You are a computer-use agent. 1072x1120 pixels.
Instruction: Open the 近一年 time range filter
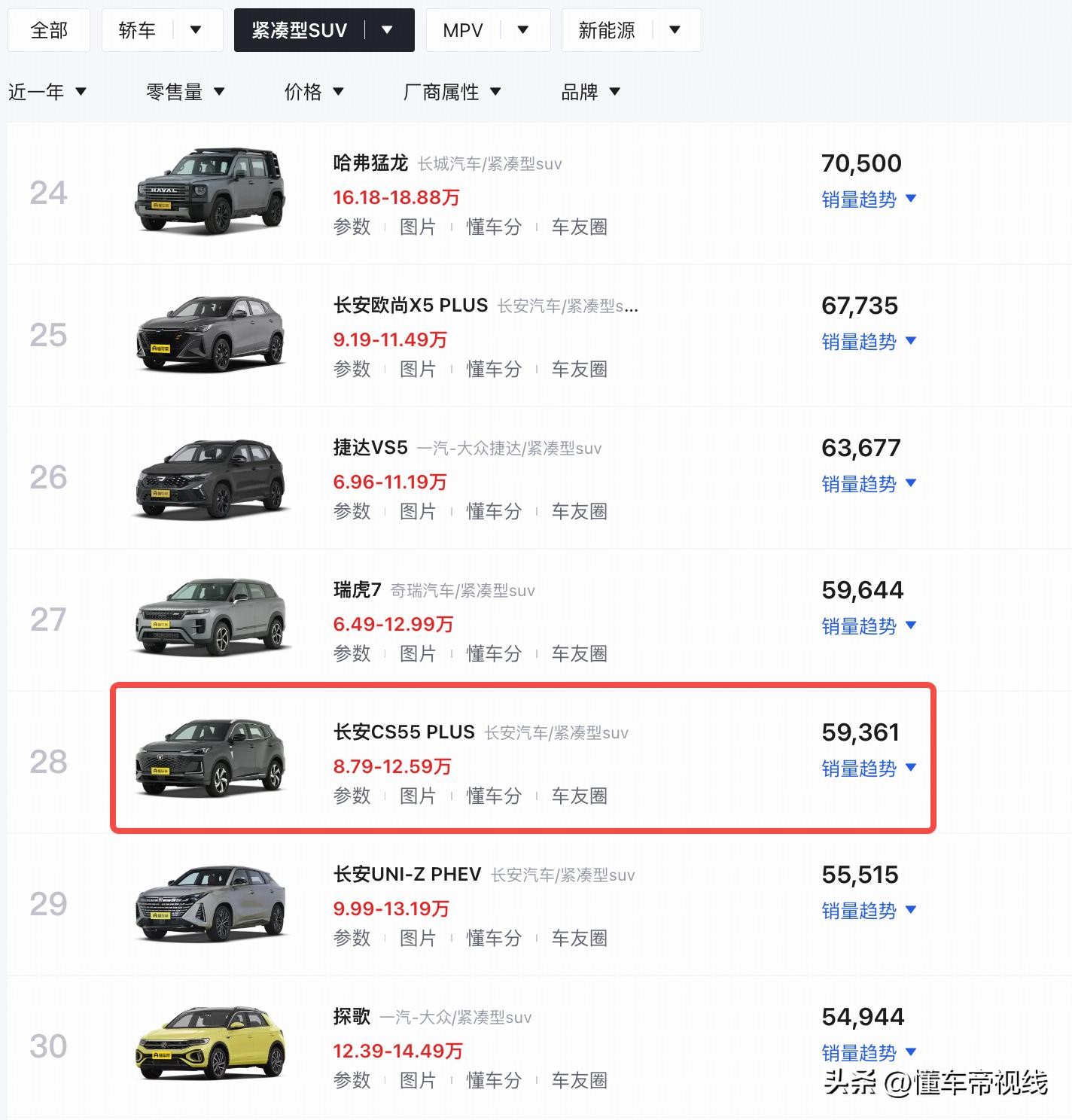click(47, 92)
